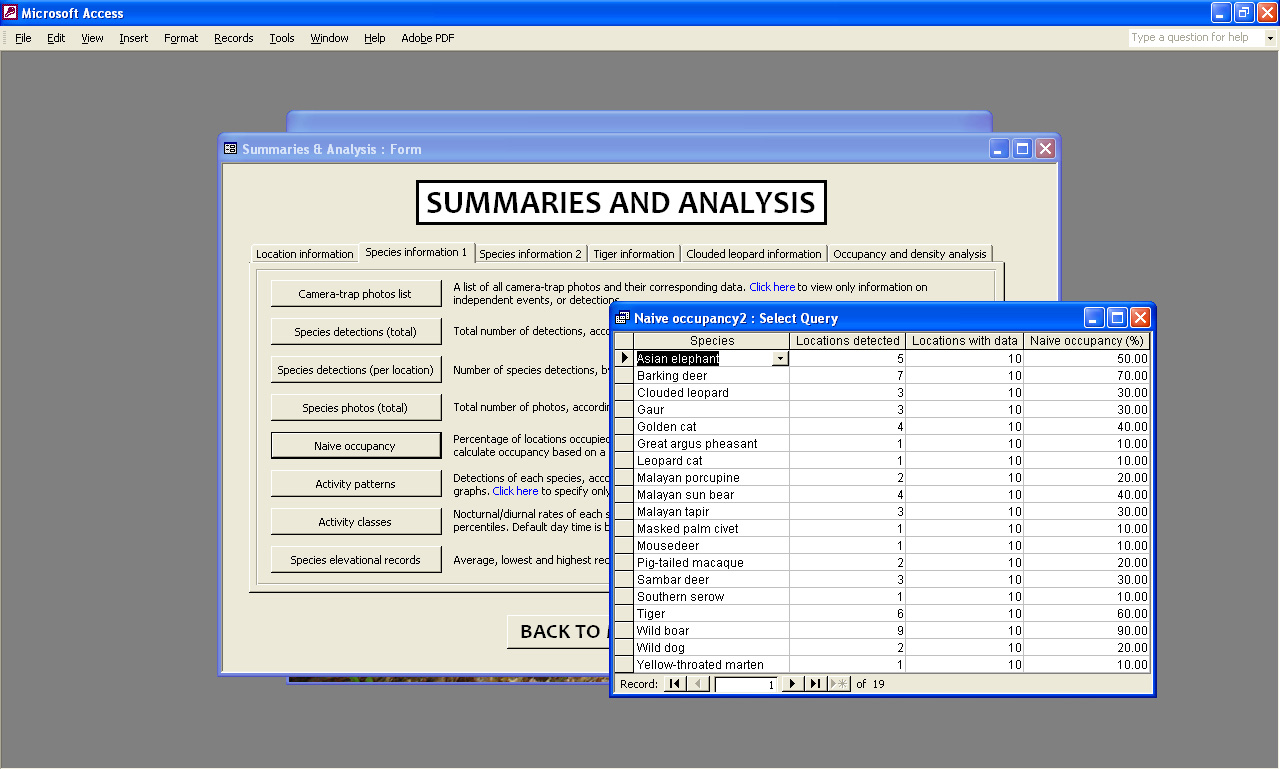
Task: Jump to last record button
Action: point(816,684)
